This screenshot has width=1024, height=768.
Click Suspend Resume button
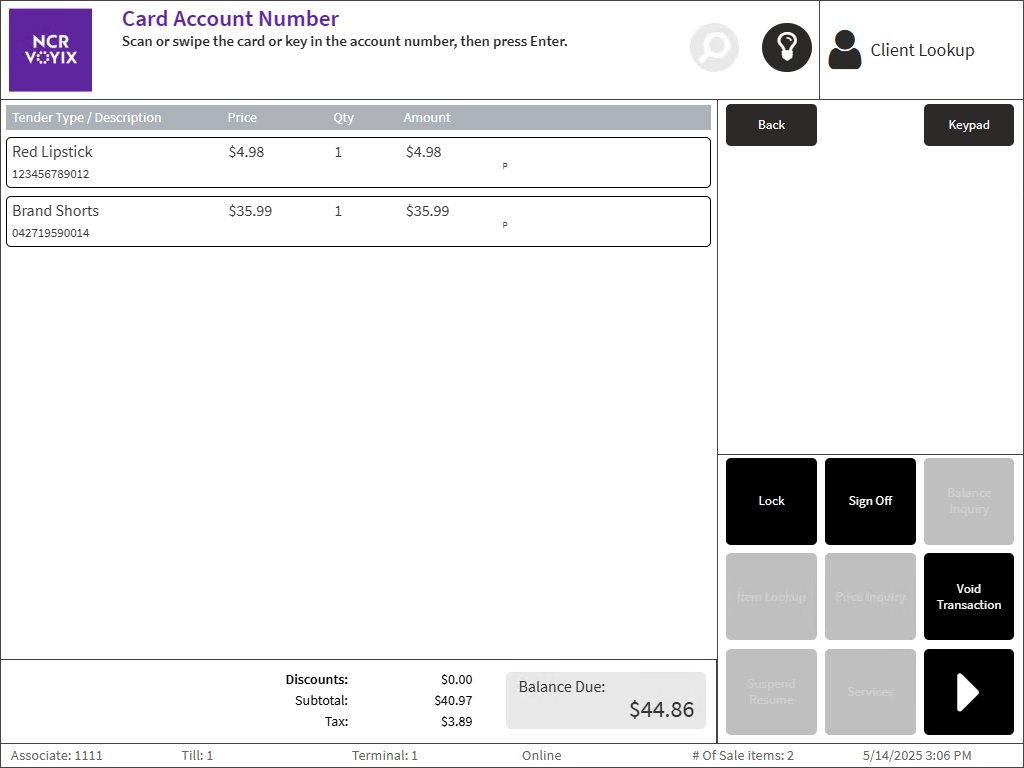771,692
